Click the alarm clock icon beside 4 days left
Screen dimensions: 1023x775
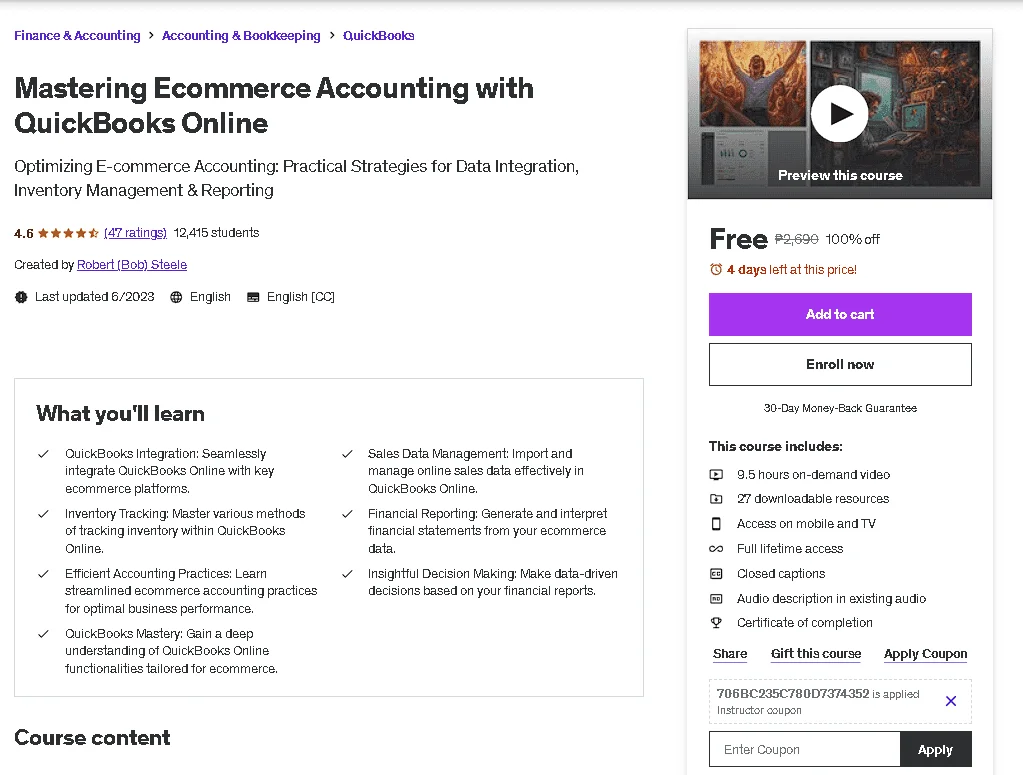tap(716, 269)
